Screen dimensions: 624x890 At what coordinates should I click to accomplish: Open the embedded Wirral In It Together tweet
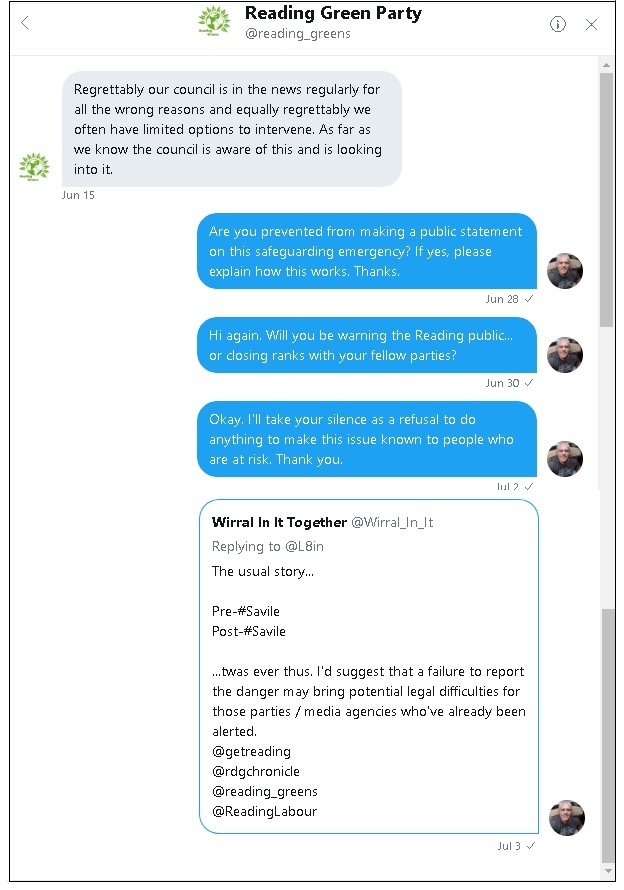click(x=370, y=670)
